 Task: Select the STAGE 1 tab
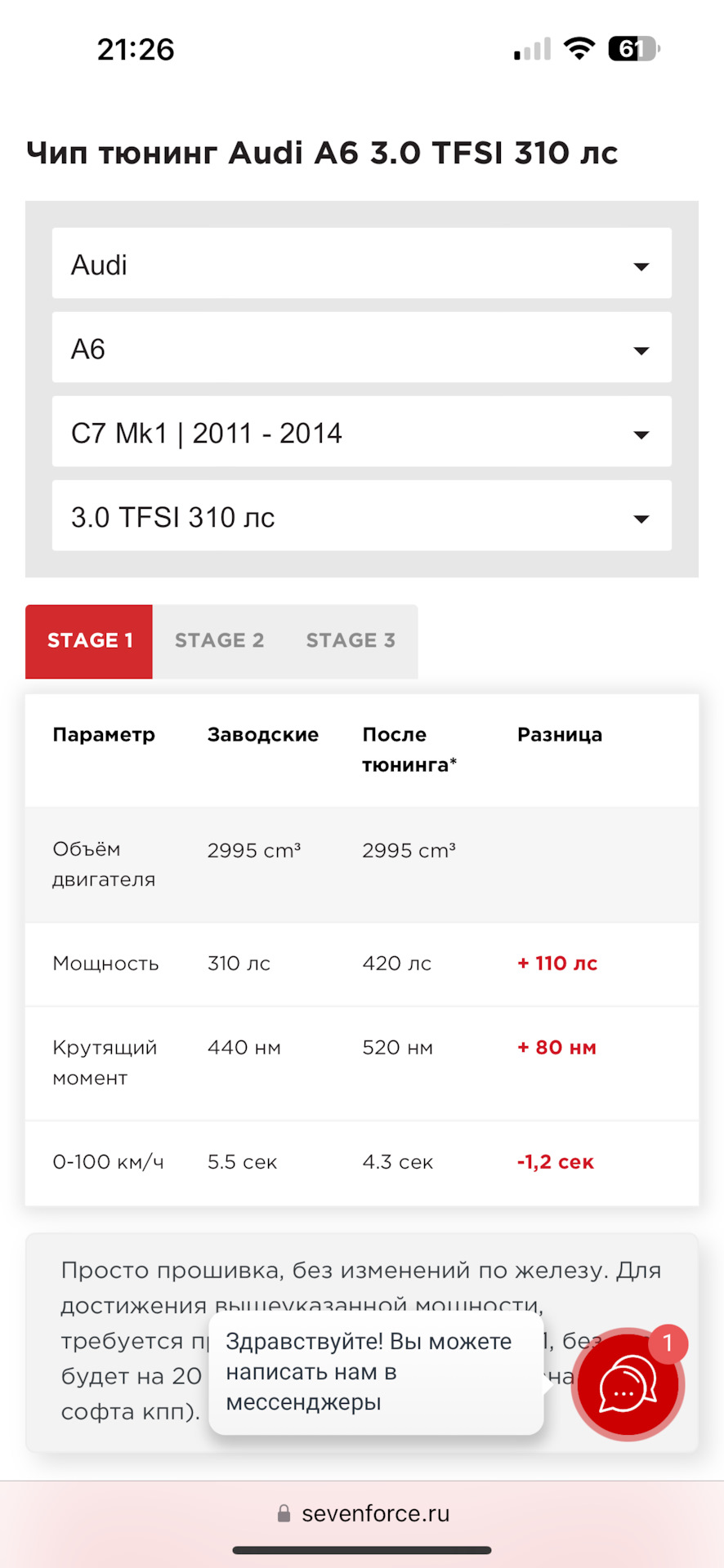click(x=89, y=641)
